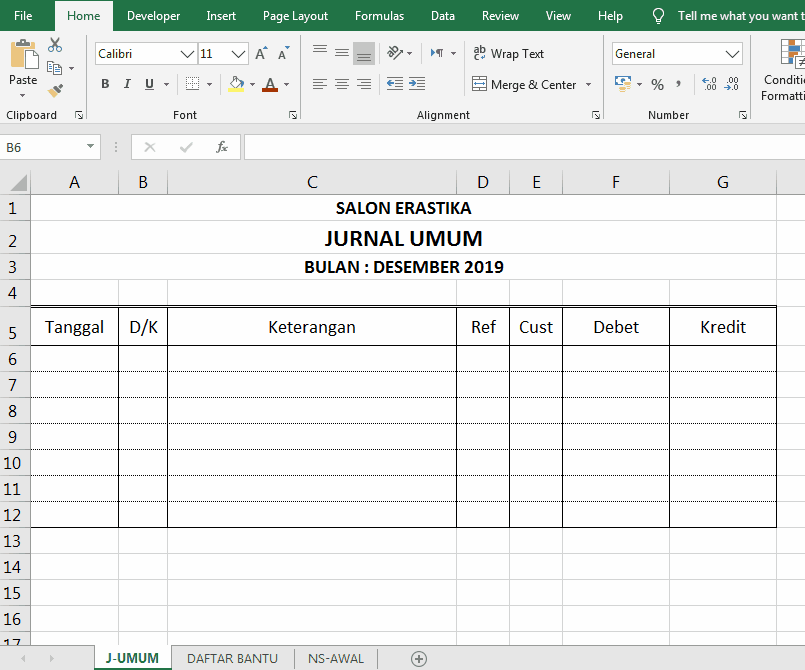
Task: Open the Formulas tab
Action: (379, 16)
